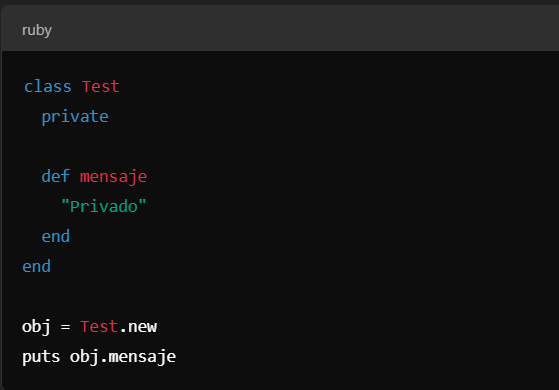This screenshot has height=390, width=559.
Task: Click the ruby language label
Action: [x=37, y=30]
